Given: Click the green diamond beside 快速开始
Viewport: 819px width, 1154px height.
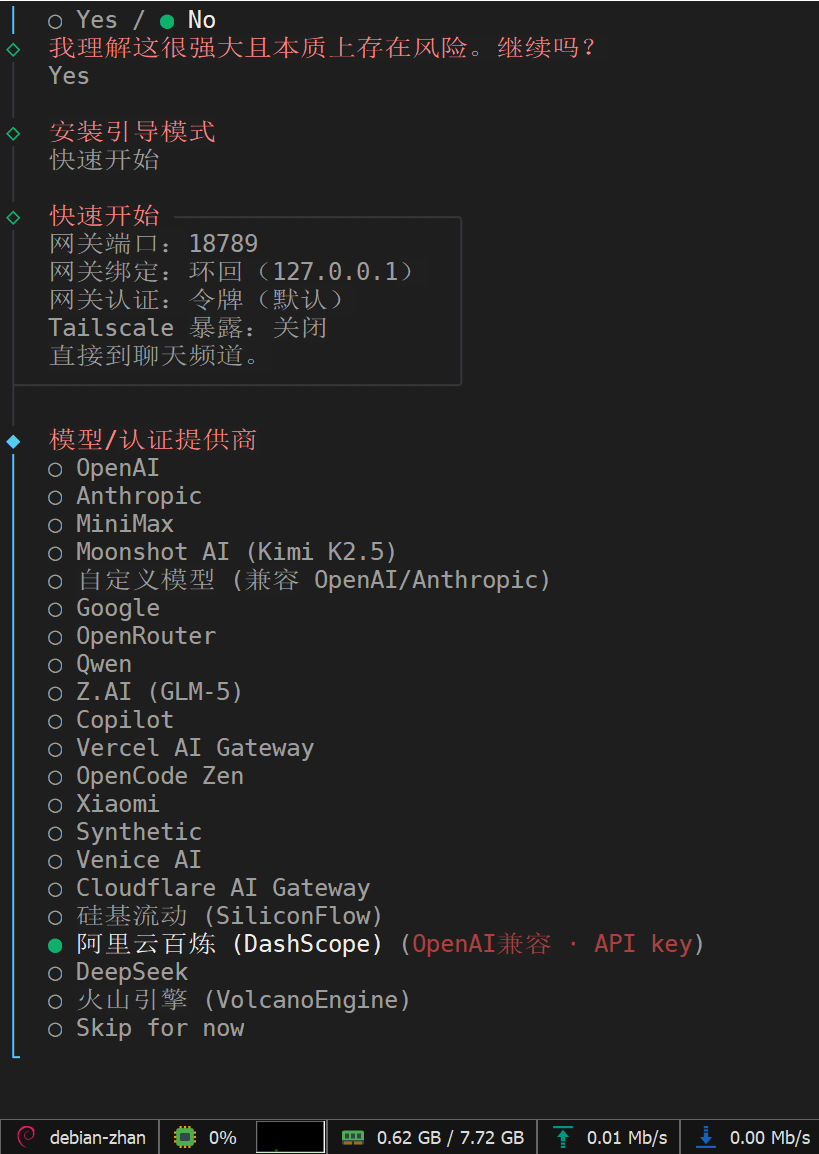Looking at the screenshot, I should pos(13,216).
